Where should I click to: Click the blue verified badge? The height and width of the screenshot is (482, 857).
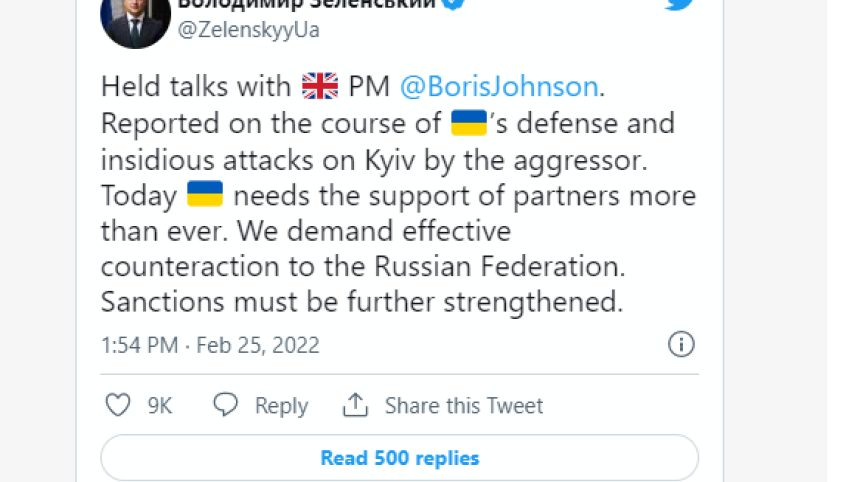[454, 4]
